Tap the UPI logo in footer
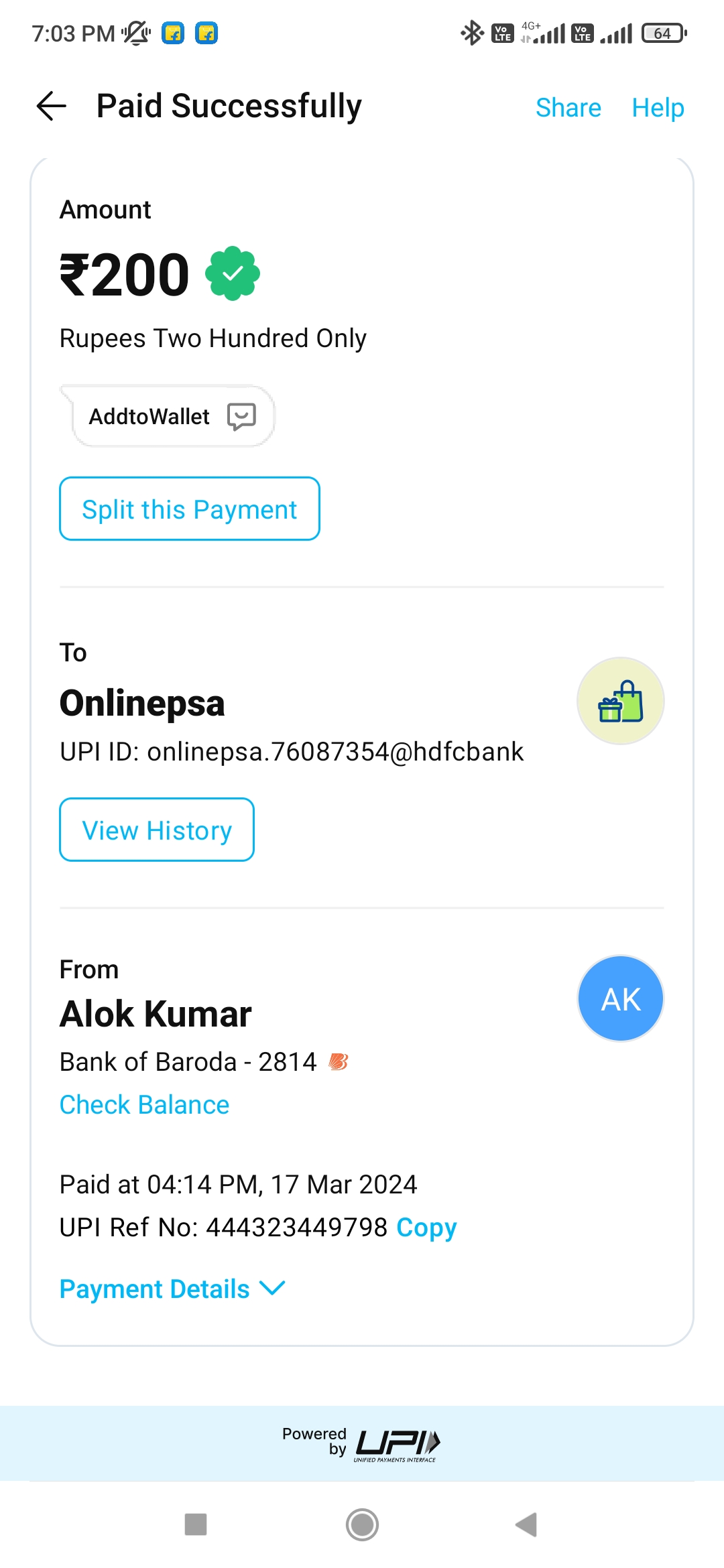Viewport: 724px width, 1568px height. 397,1444
